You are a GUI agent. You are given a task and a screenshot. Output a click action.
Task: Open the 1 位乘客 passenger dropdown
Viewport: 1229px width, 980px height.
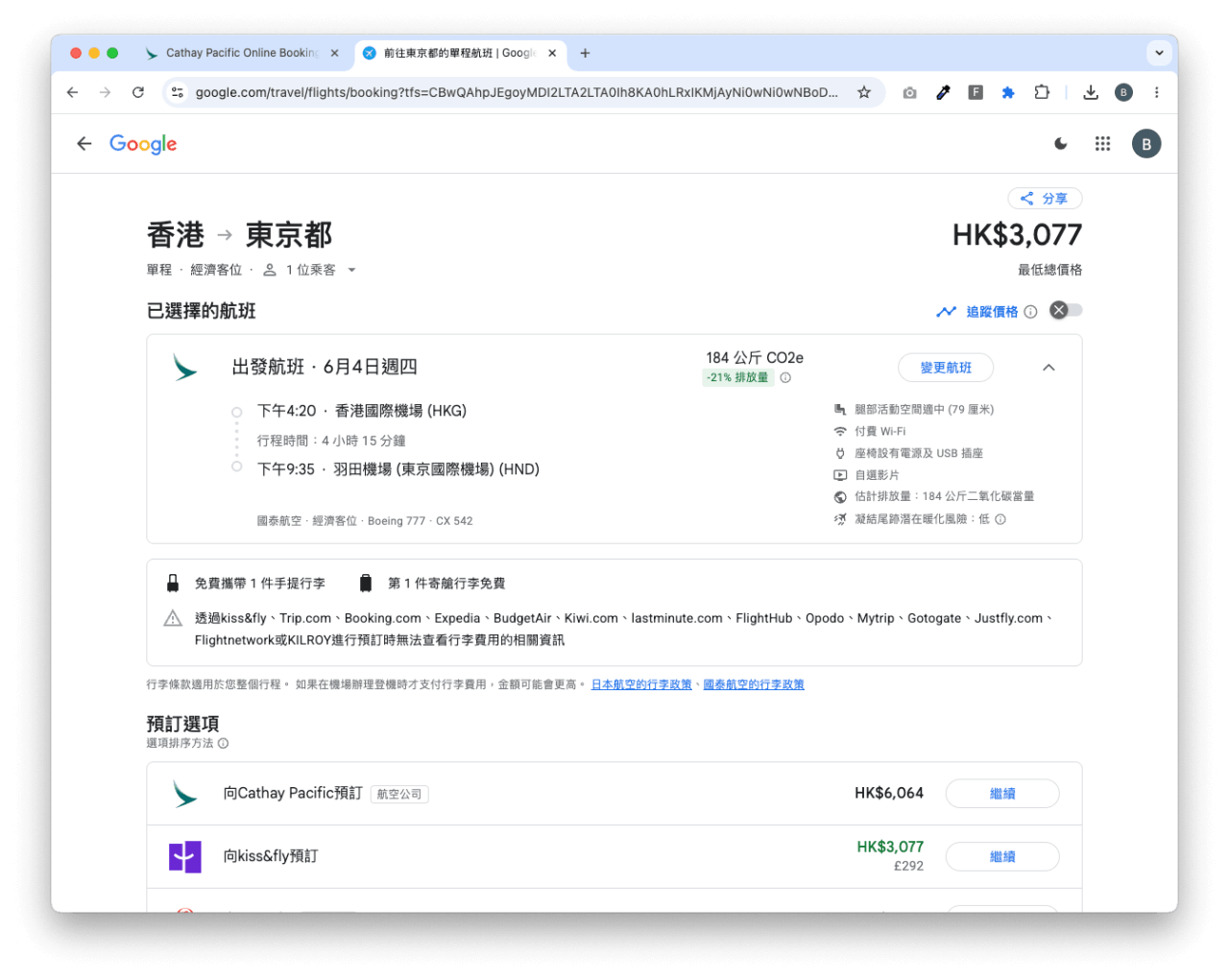pyautogui.click(x=309, y=271)
